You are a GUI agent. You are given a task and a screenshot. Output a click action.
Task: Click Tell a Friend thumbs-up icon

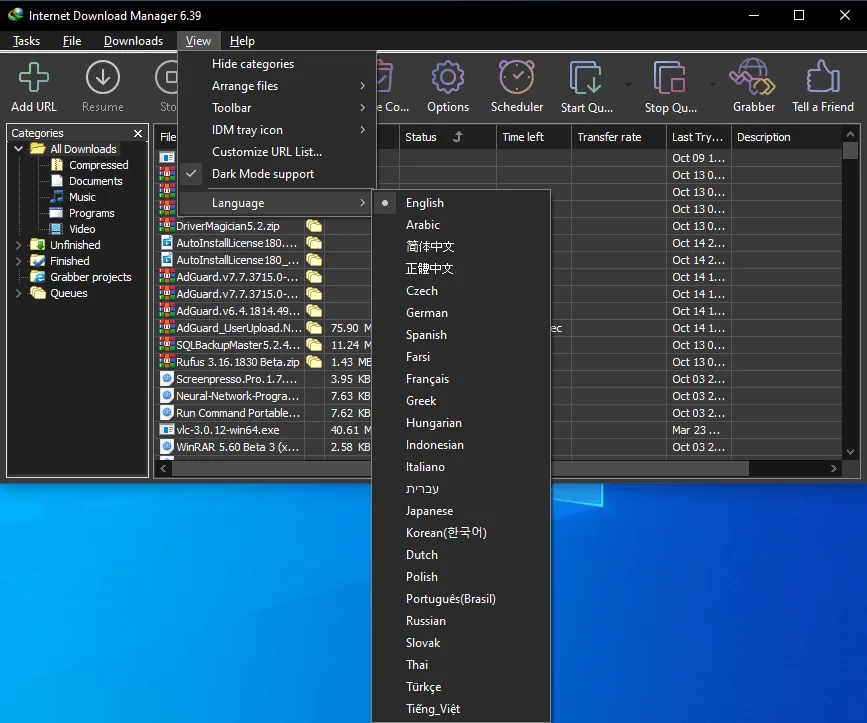coord(823,76)
